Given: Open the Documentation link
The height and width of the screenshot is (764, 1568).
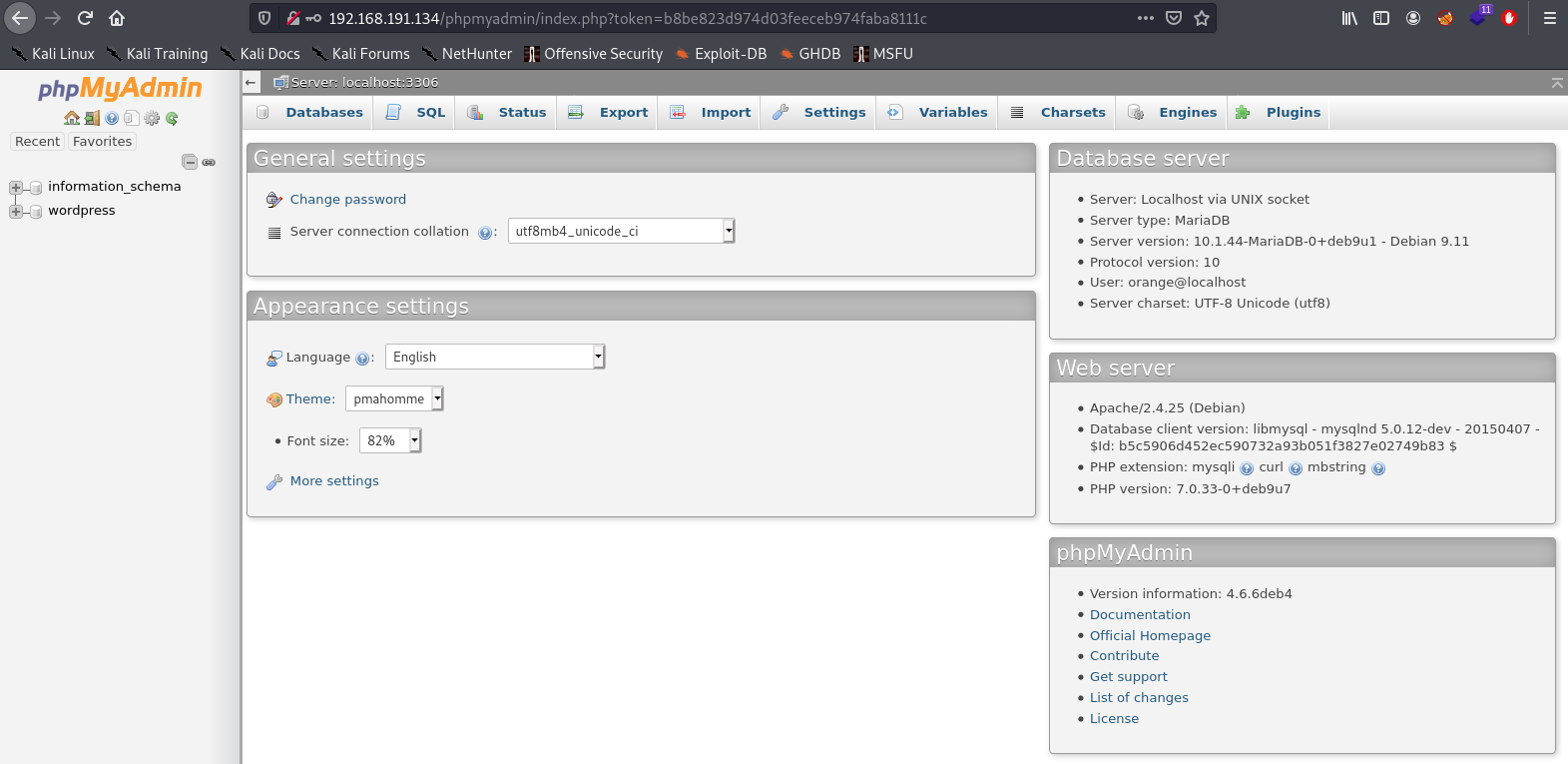Looking at the screenshot, I should click(x=1140, y=615).
